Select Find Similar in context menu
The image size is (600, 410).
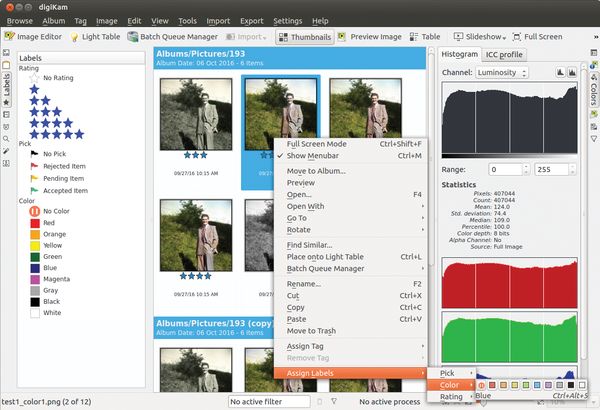(x=351, y=245)
